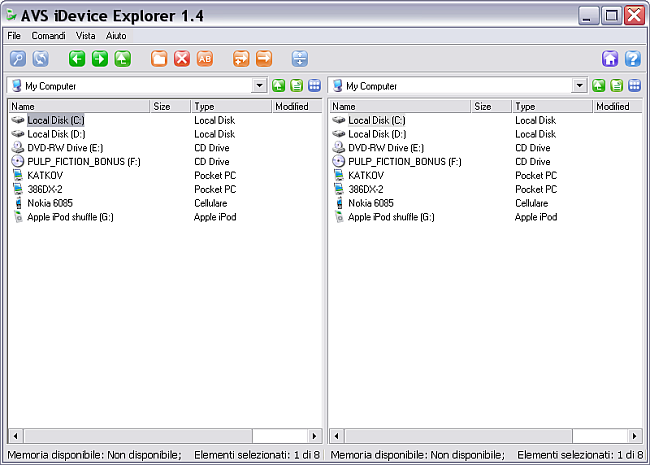The height and width of the screenshot is (465, 650).
Task: Click left panel's horizontal scrollbar thumb
Action: [x=138, y=436]
